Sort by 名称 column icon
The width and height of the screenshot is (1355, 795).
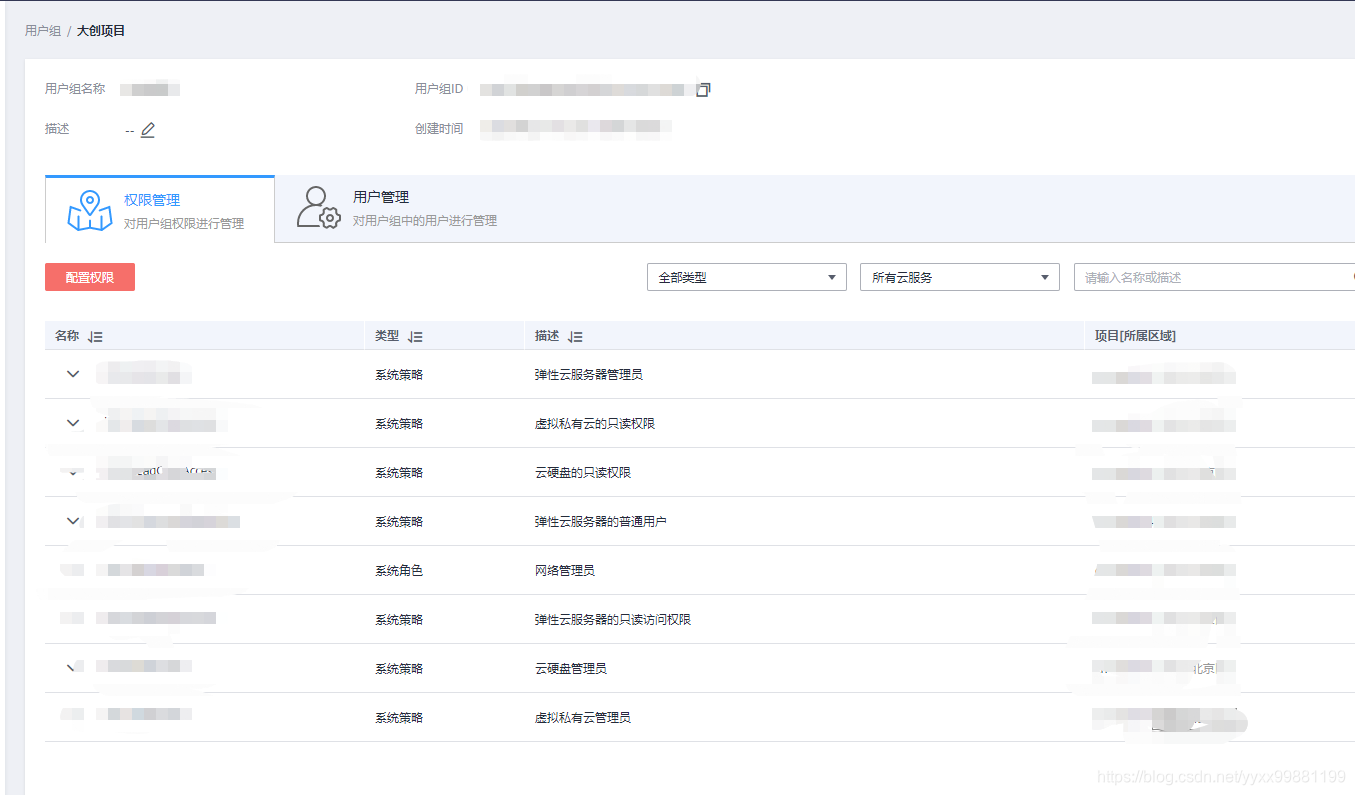tap(95, 337)
